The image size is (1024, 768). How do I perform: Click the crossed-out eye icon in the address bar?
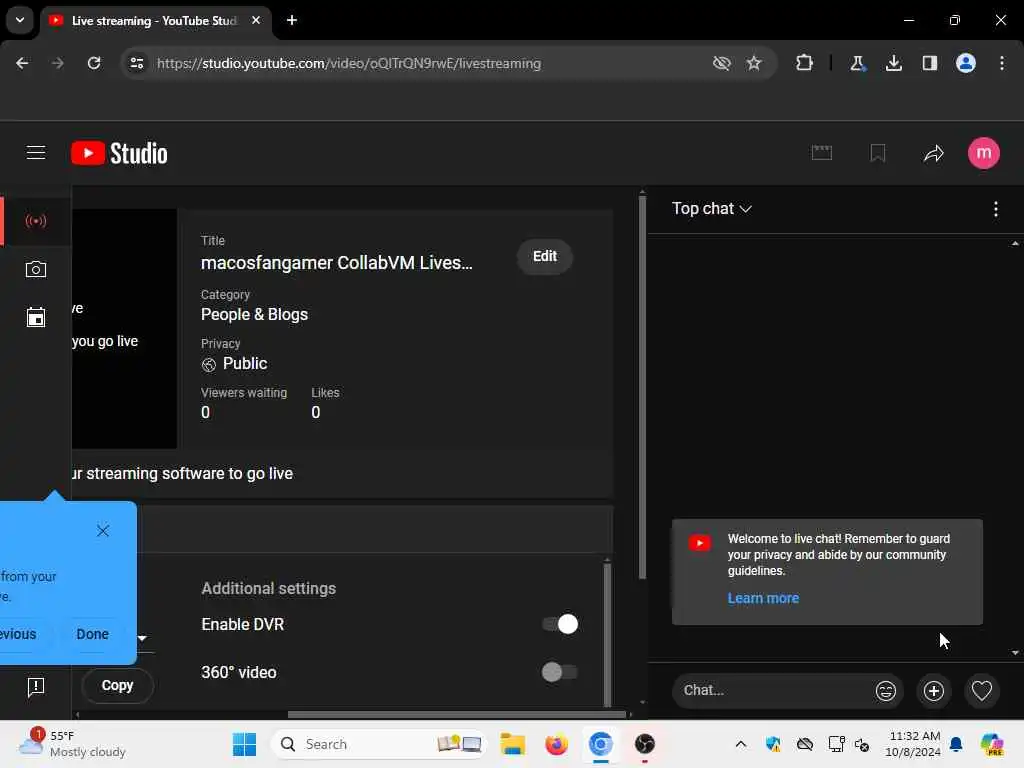coord(722,63)
